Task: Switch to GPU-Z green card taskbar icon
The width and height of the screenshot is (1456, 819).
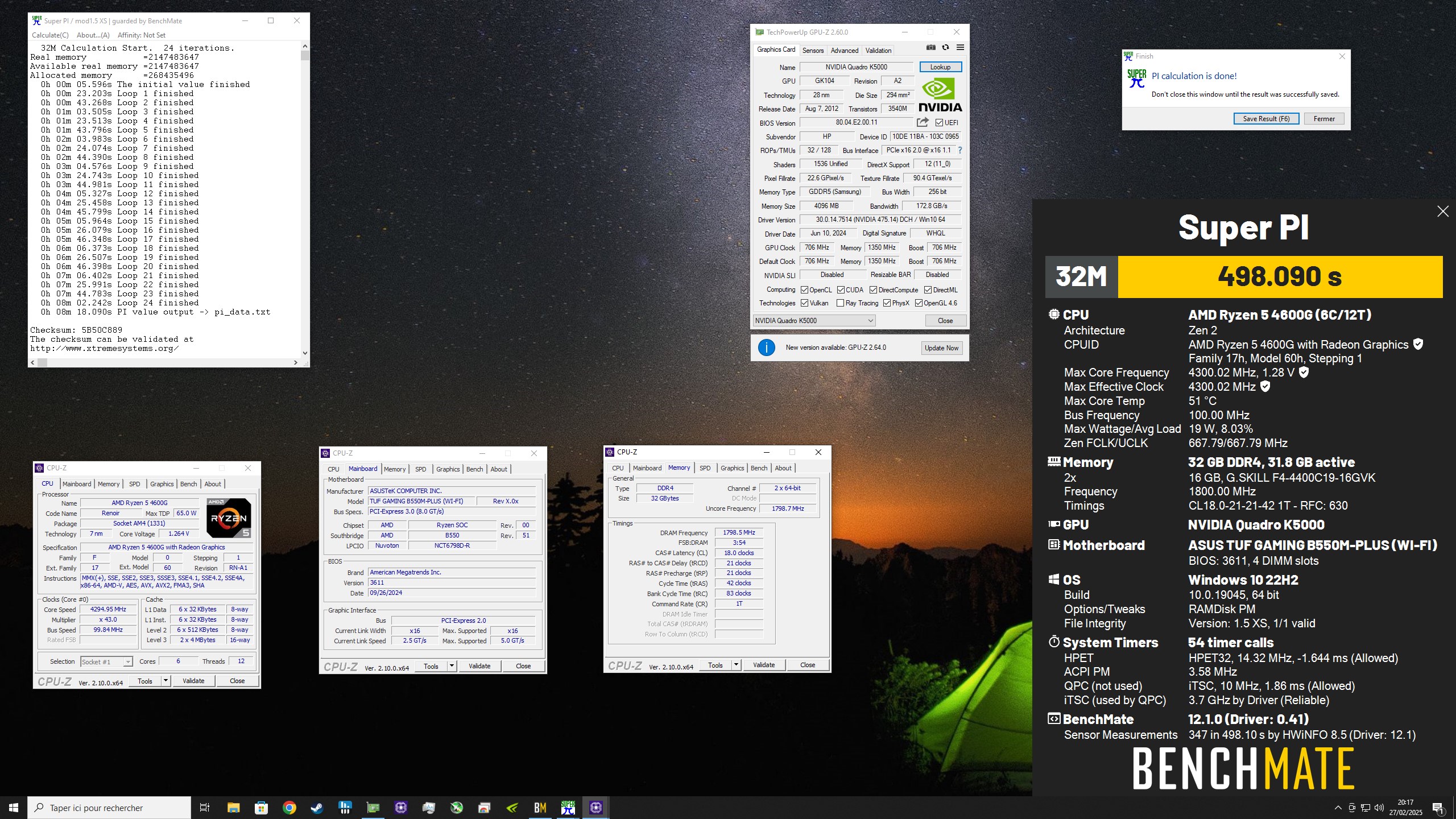Action: 373,808
